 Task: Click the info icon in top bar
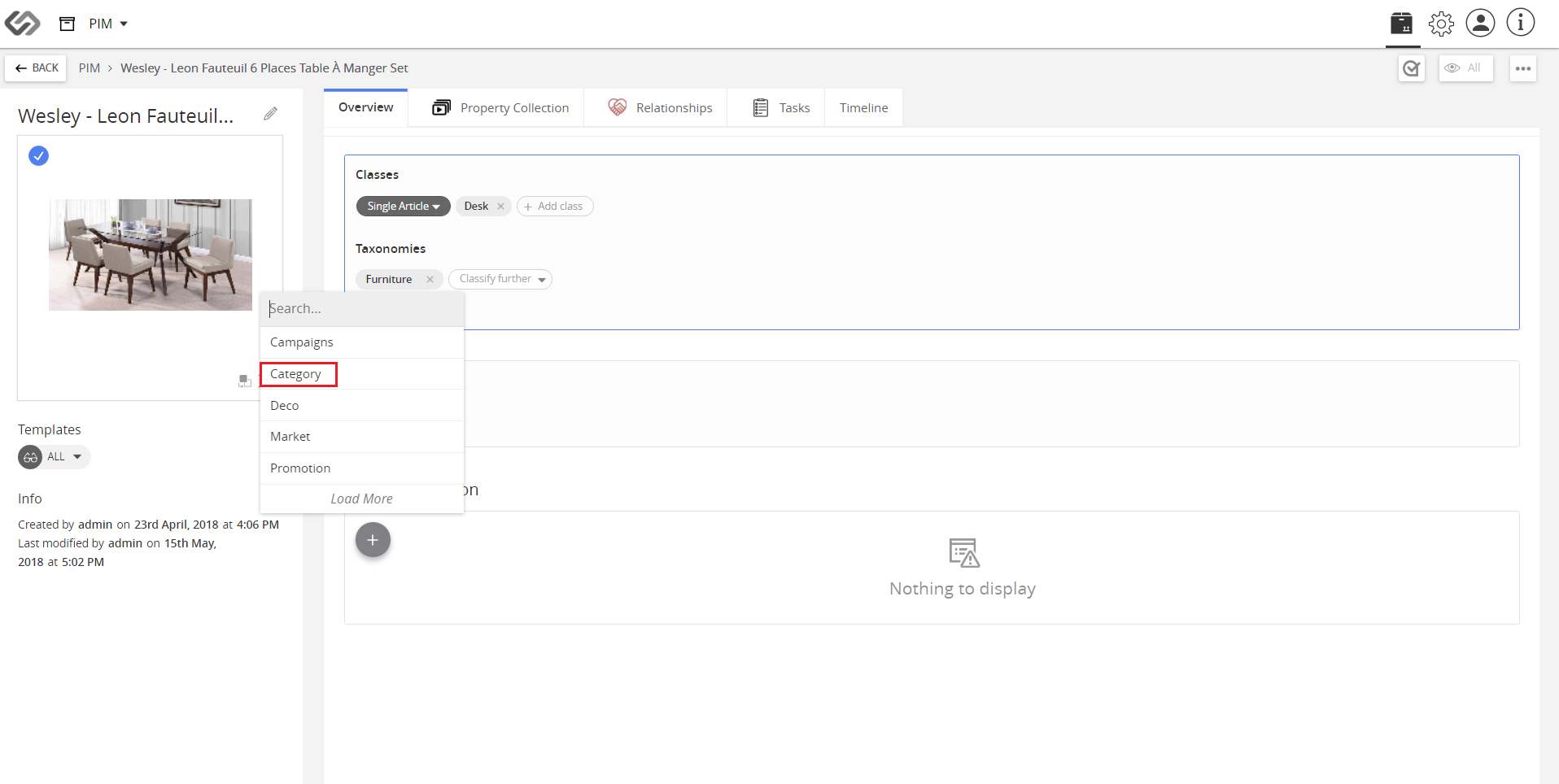click(1520, 23)
